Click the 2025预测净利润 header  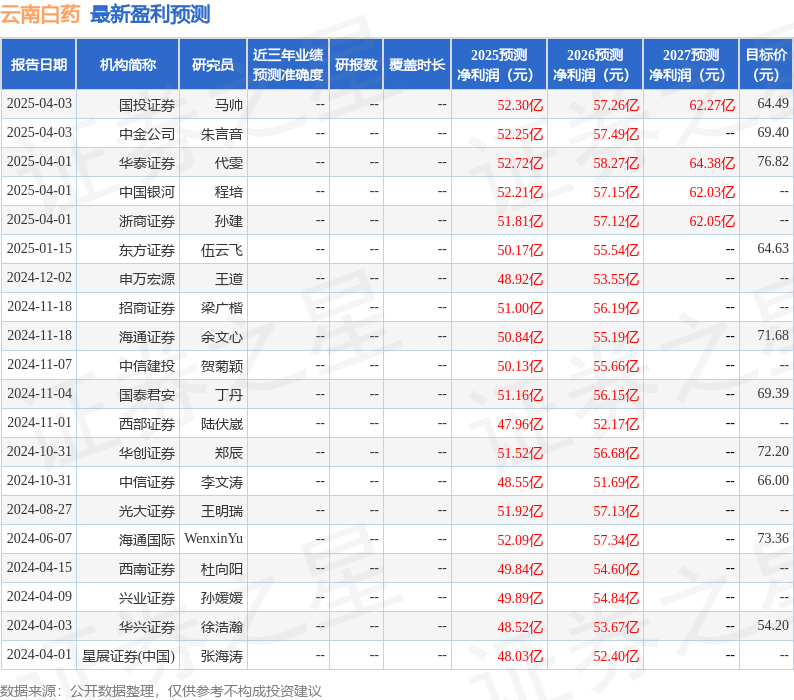(x=499, y=65)
